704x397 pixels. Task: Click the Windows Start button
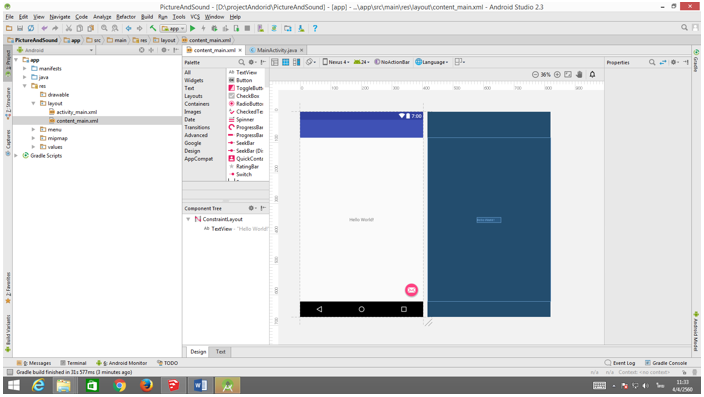tap(14, 385)
